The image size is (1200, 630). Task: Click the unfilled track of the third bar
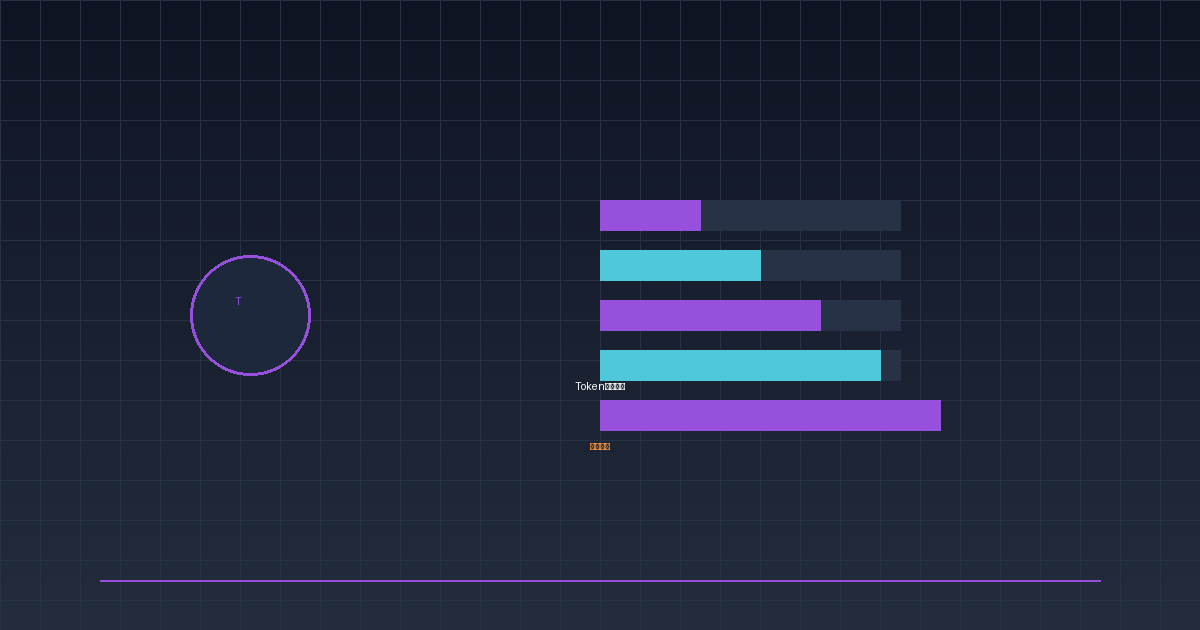click(860, 315)
